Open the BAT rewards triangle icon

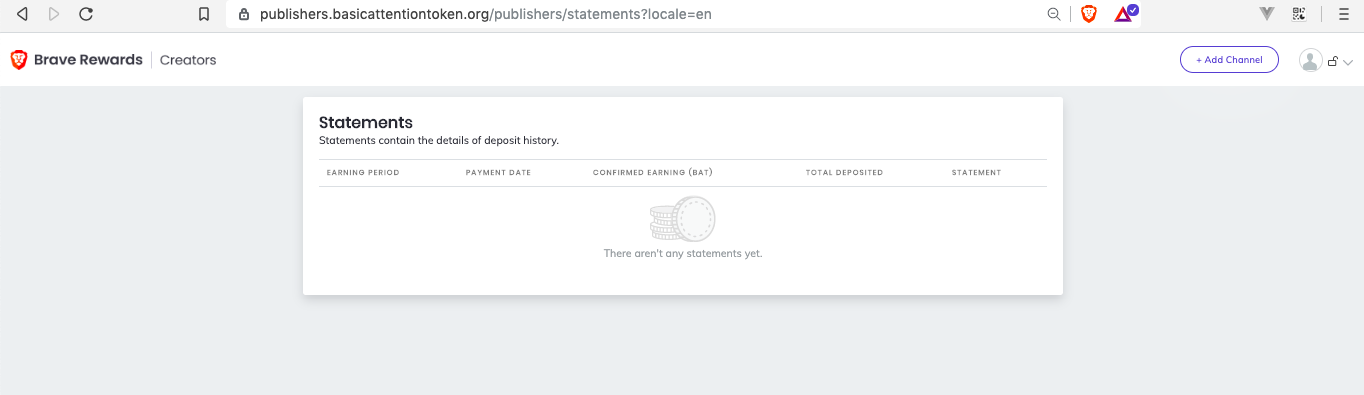point(1125,14)
